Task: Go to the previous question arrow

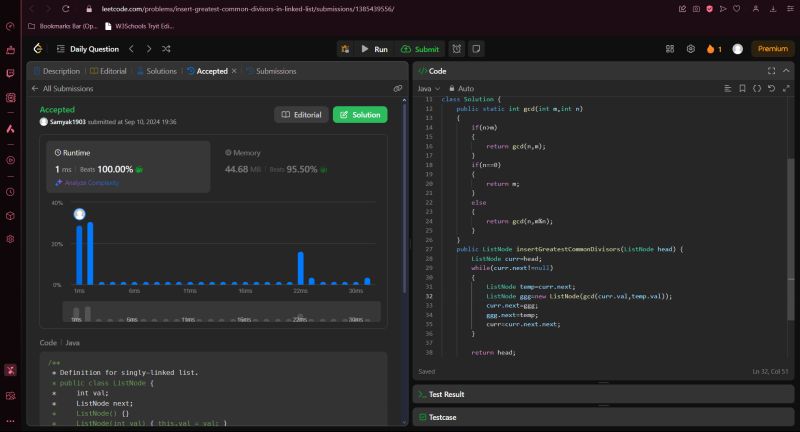Action: (132, 49)
